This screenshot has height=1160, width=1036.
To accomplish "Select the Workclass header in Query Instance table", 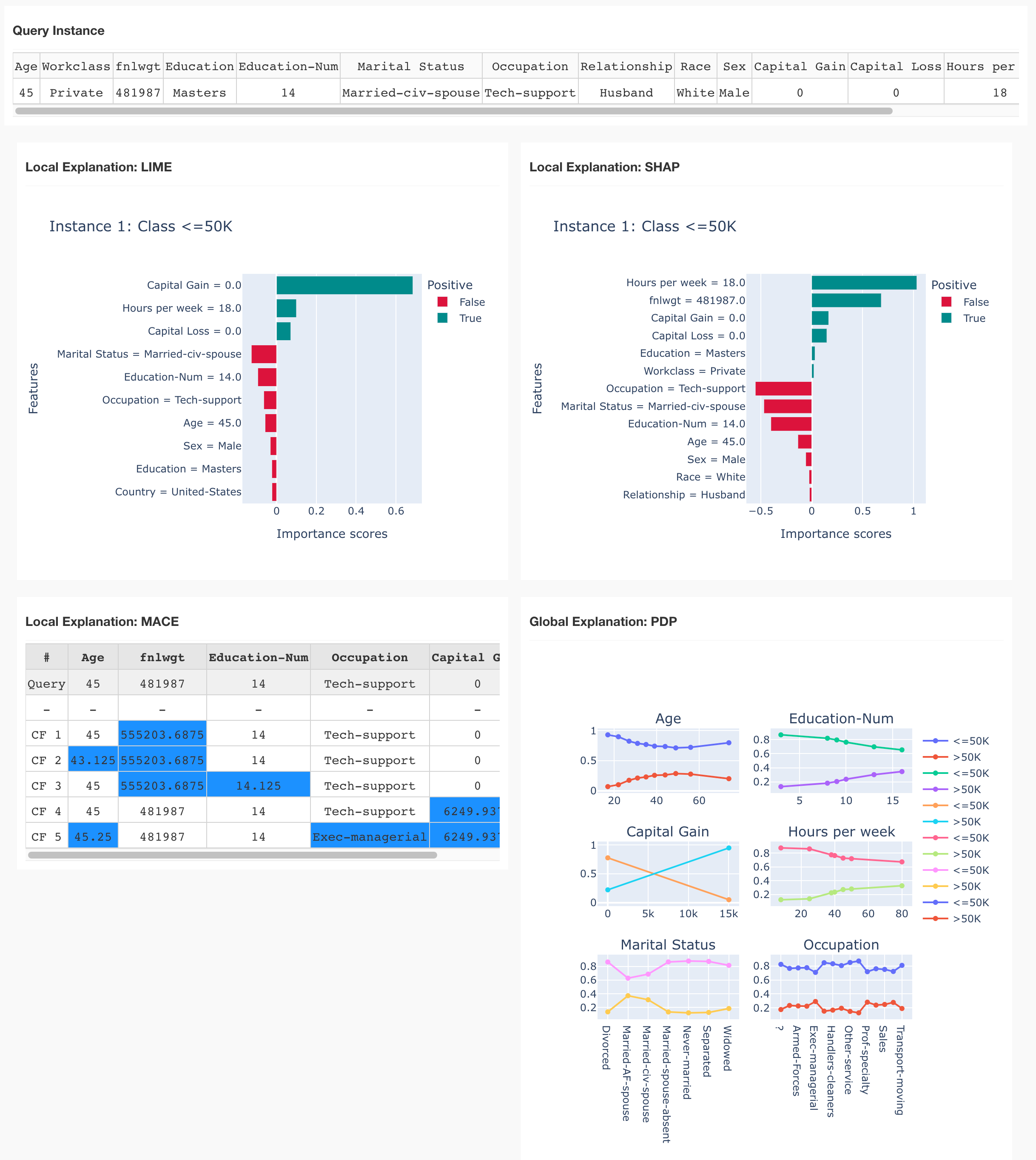I will point(76,66).
